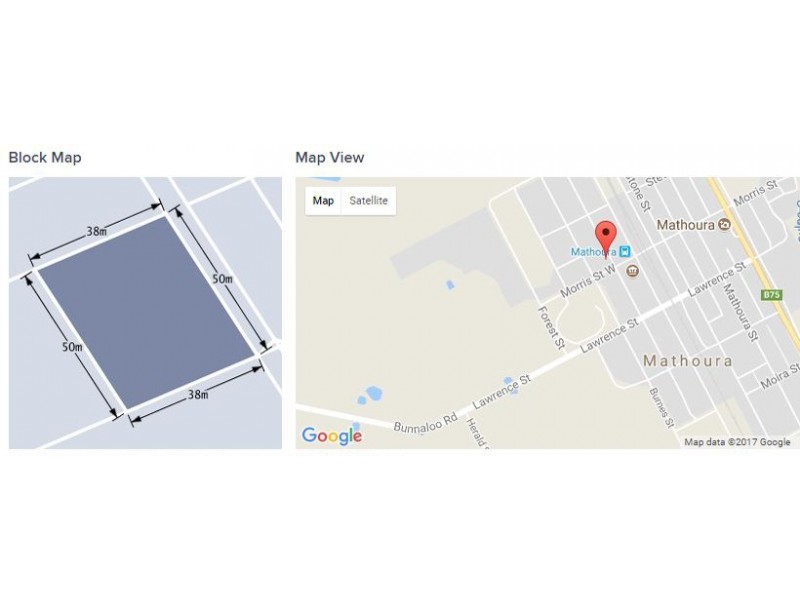Click the blue pond near Bunnaloo Rd
Image resolution: width=800 pixels, height=600 pixels.
tap(373, 393)
